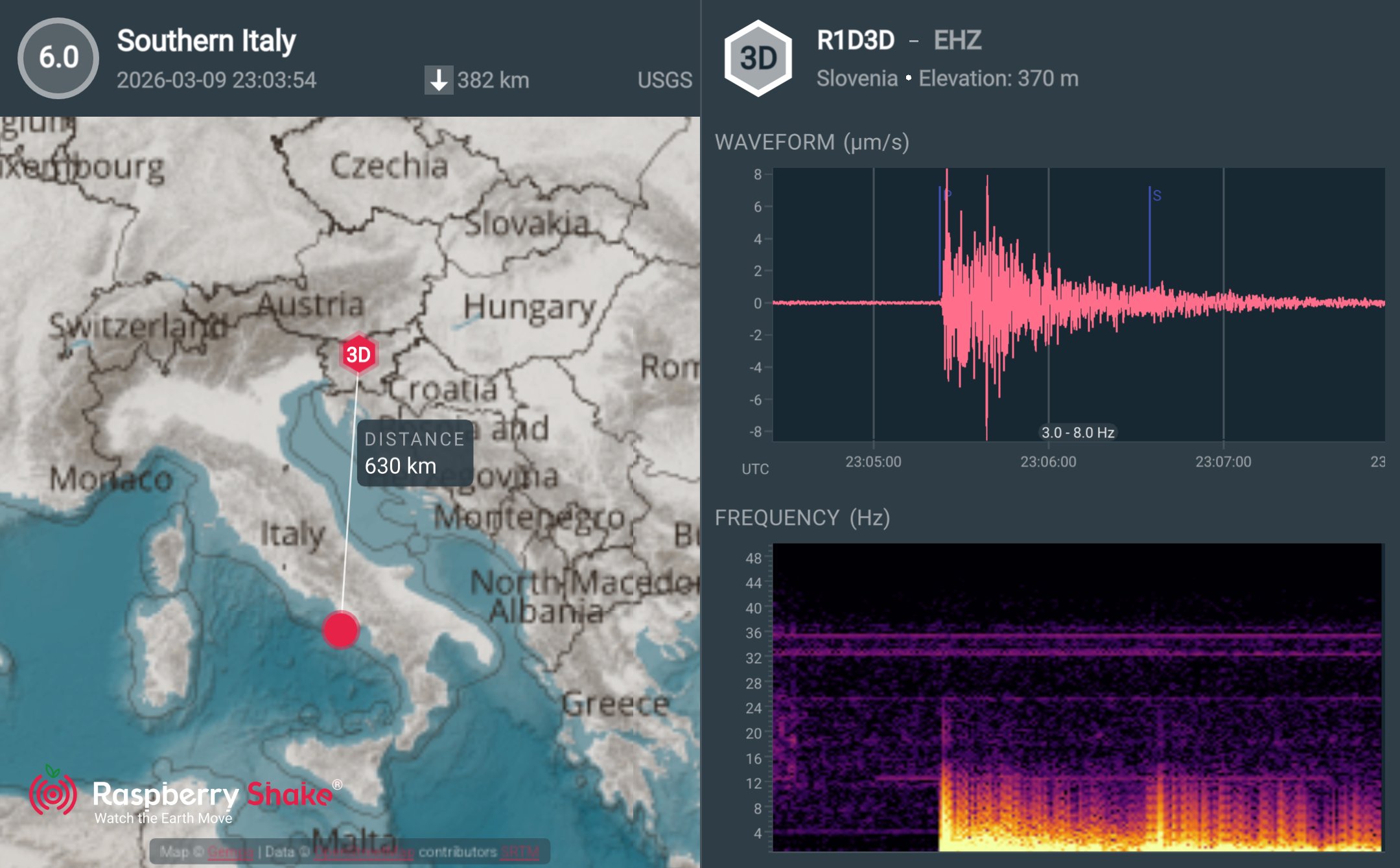Click the 23:06:00 time axis label
The width and height of the screenshot is (1400, 868).
[1048, 462]
